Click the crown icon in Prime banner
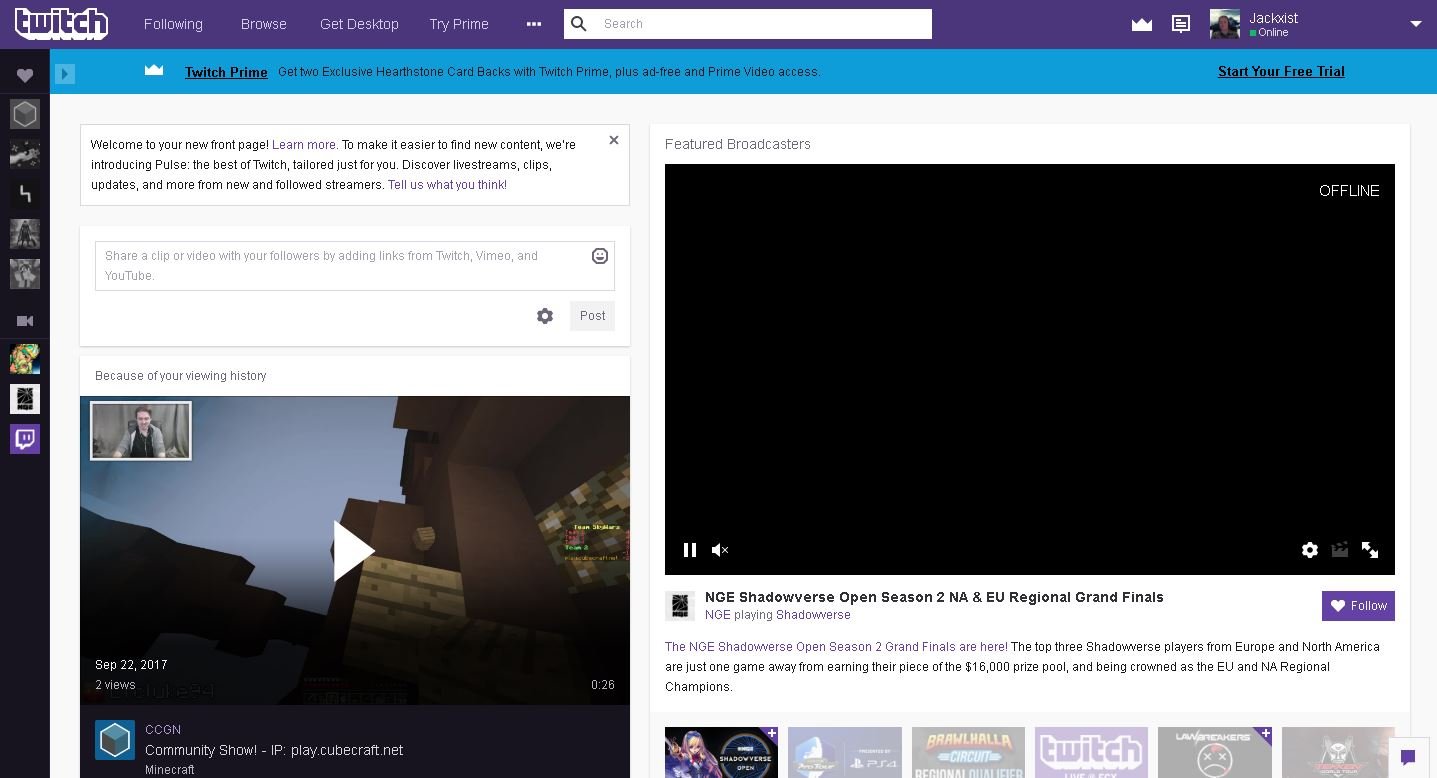 click(154, 70)
